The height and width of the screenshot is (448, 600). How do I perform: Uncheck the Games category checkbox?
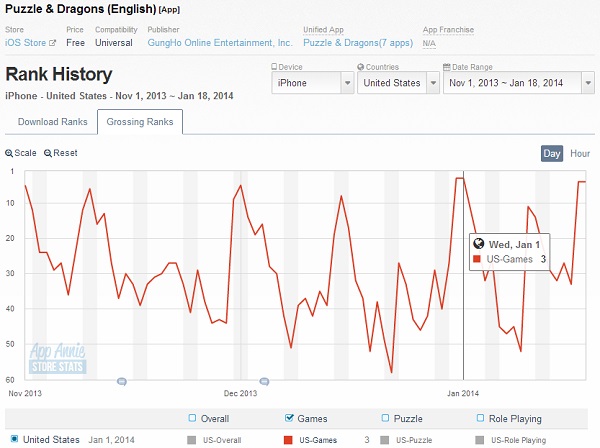(289, 418)
